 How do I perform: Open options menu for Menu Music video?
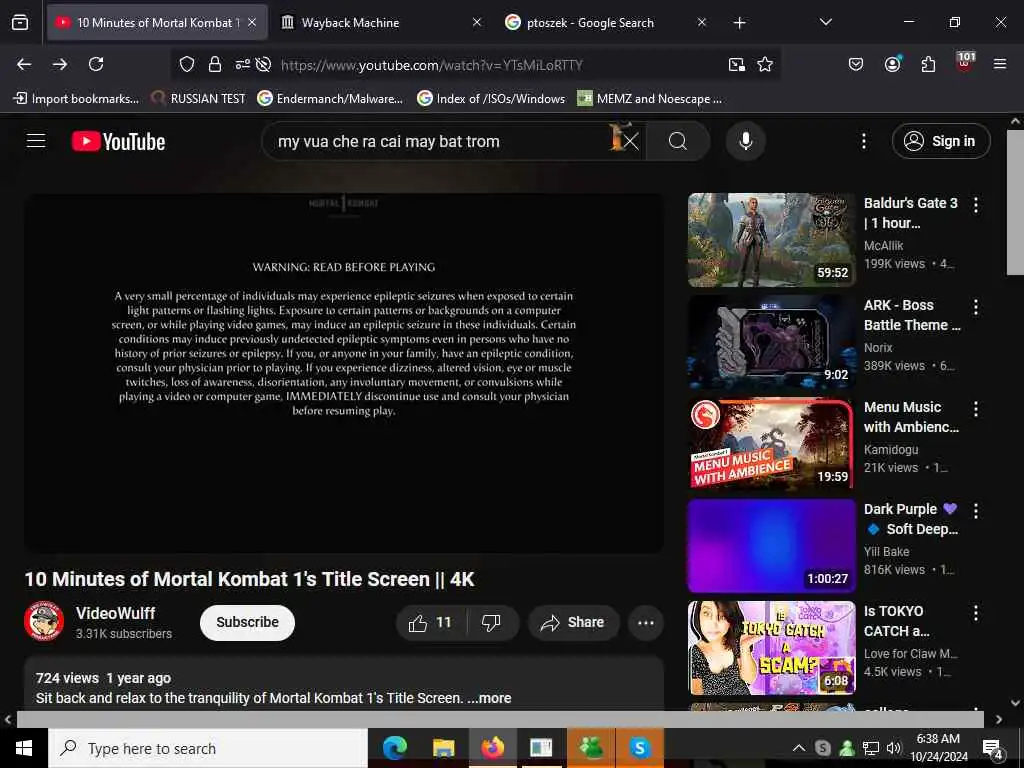[976, 409]
